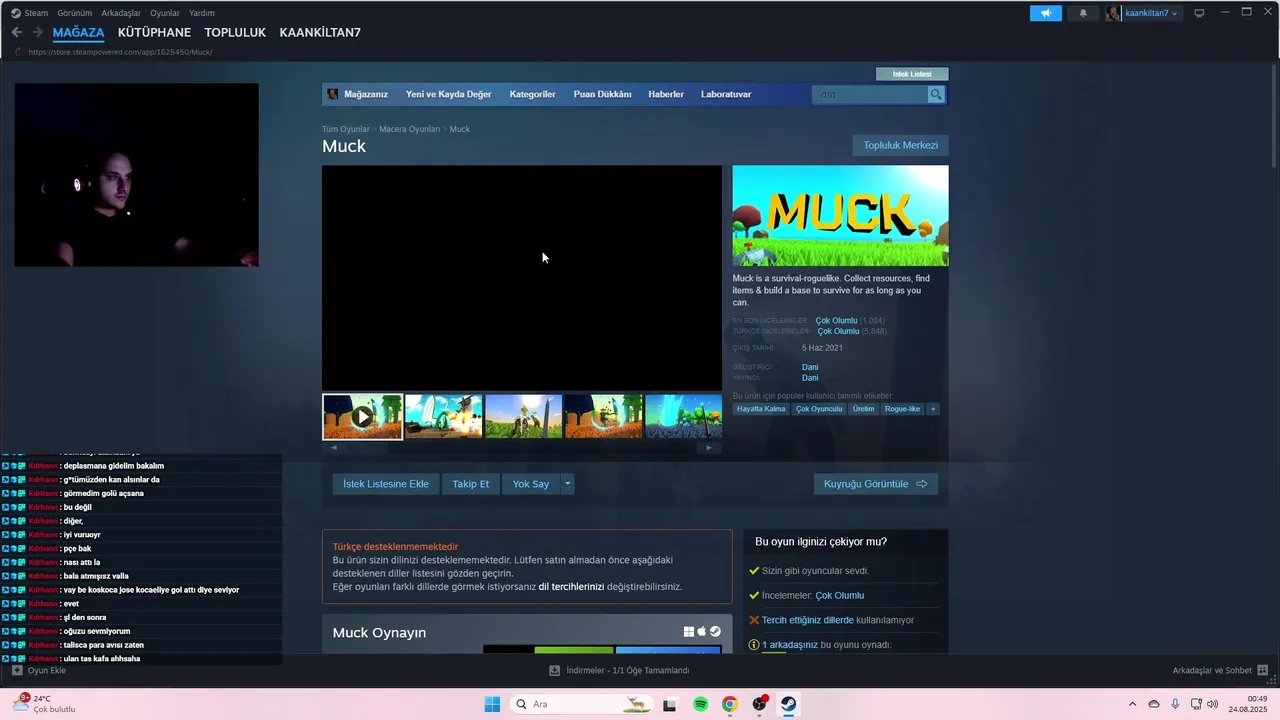This screenshot has width=1280, height=720.
Task: Go forward with the right arrow
Action: point(37,32)
